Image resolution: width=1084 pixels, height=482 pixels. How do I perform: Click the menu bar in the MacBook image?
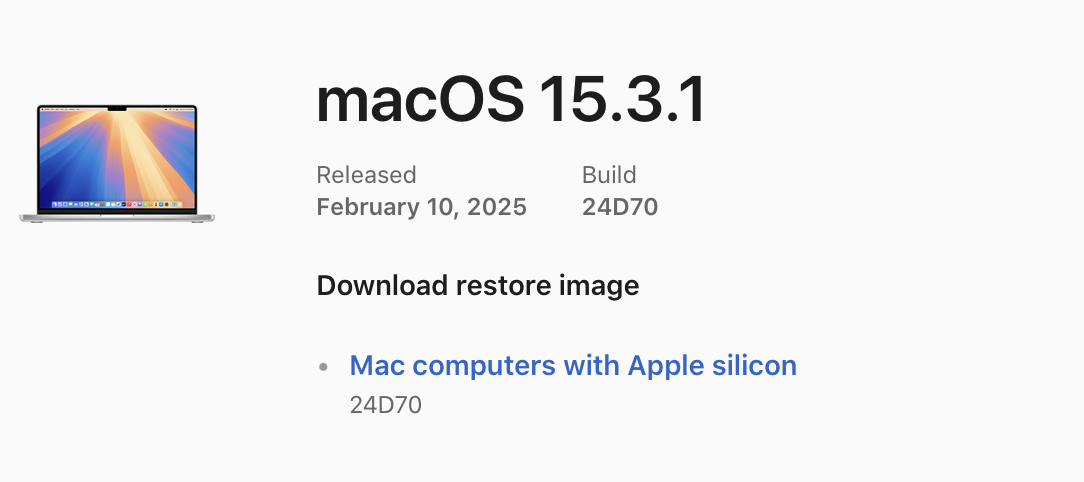[117, 109]
